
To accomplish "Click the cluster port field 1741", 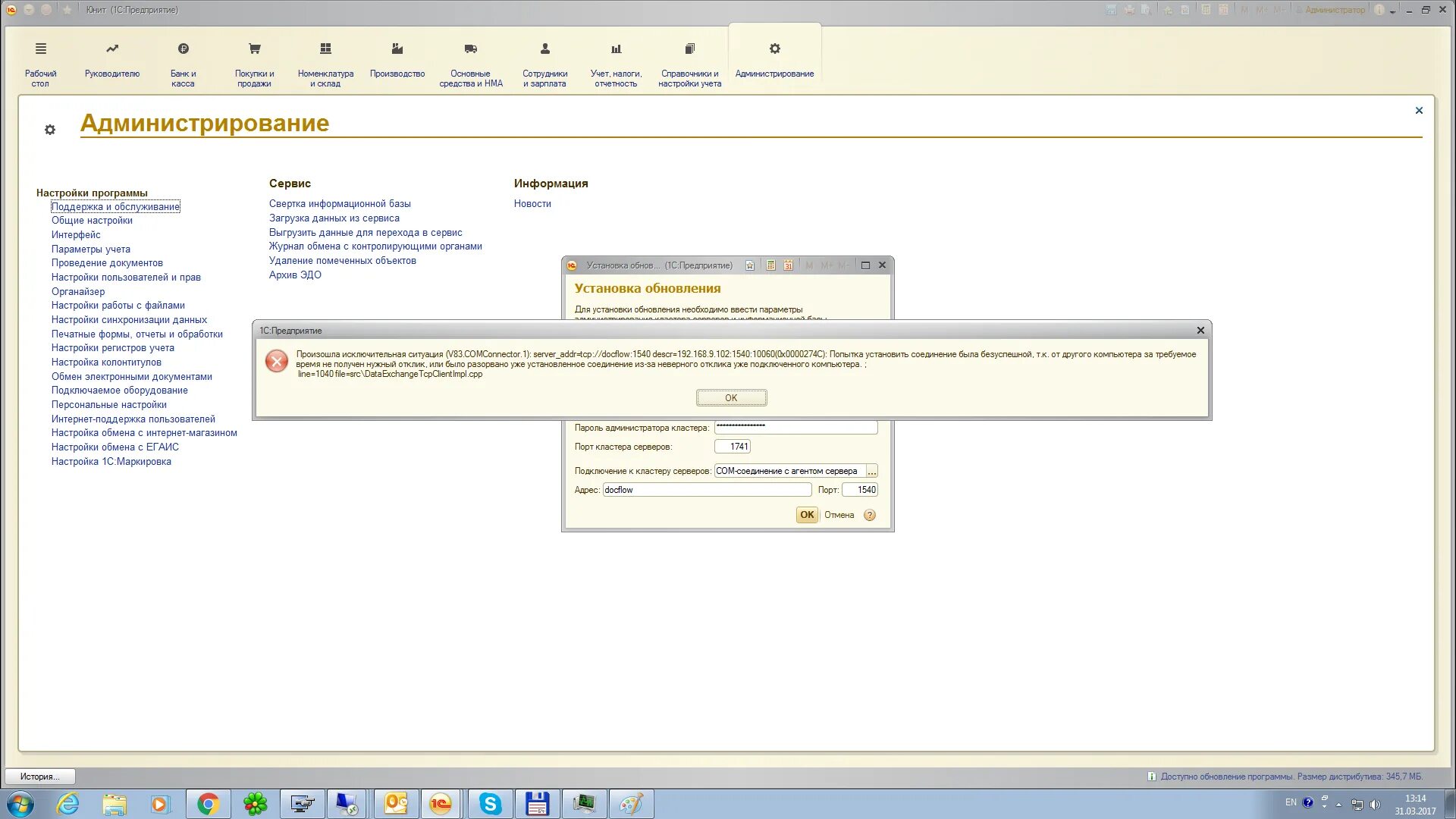I will pos(732,447).
